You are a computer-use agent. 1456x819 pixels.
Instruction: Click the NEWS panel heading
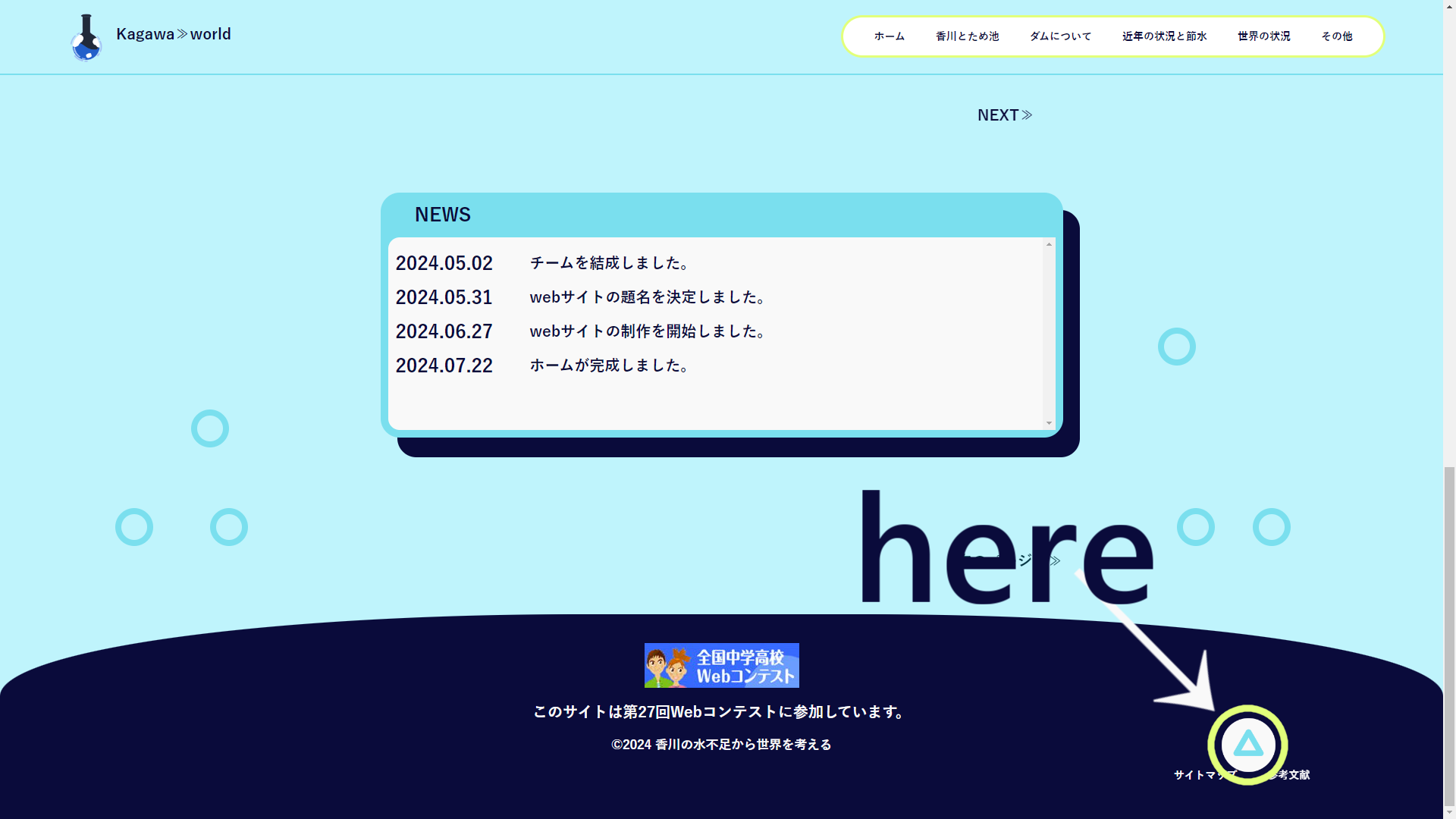pyautogui.click(x=443, y=215)
